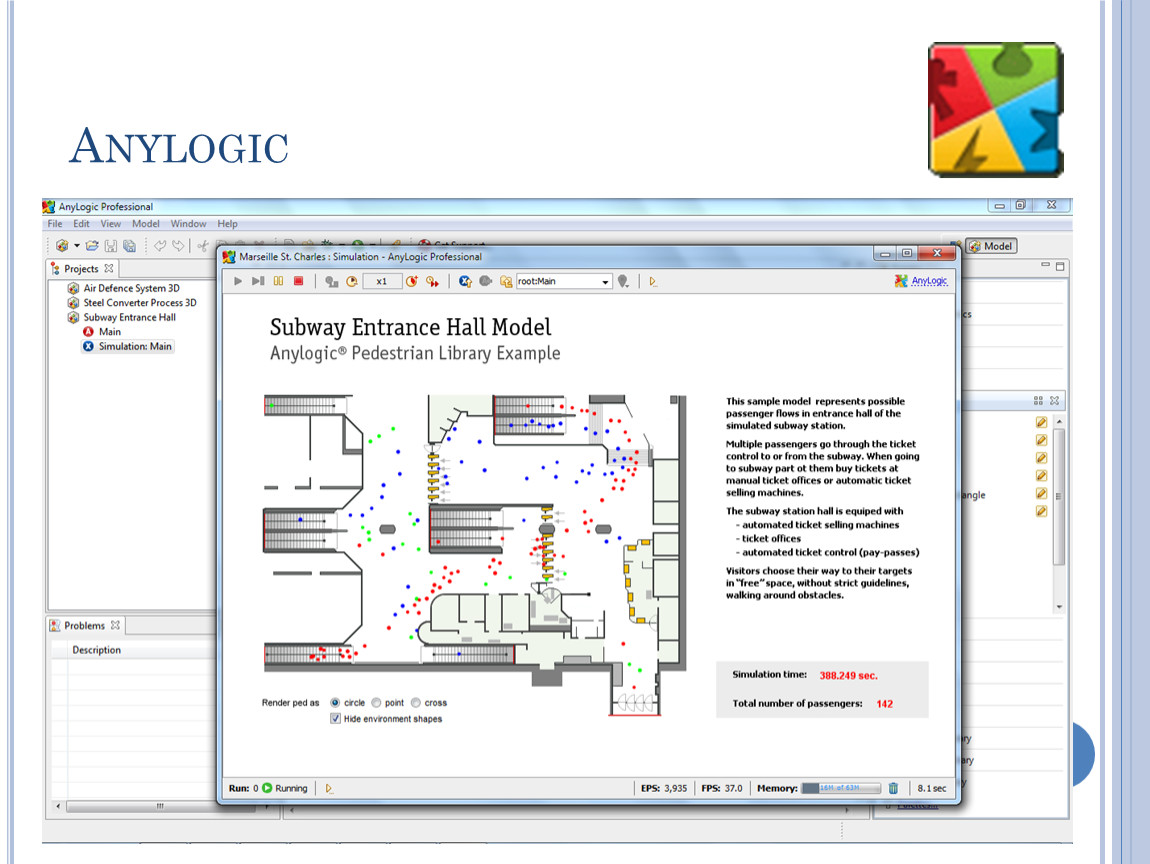Click the Simulation time value 388.249 sec.
The height and width of the screenshot is (864, 1150).
click(x=849, y=676)
